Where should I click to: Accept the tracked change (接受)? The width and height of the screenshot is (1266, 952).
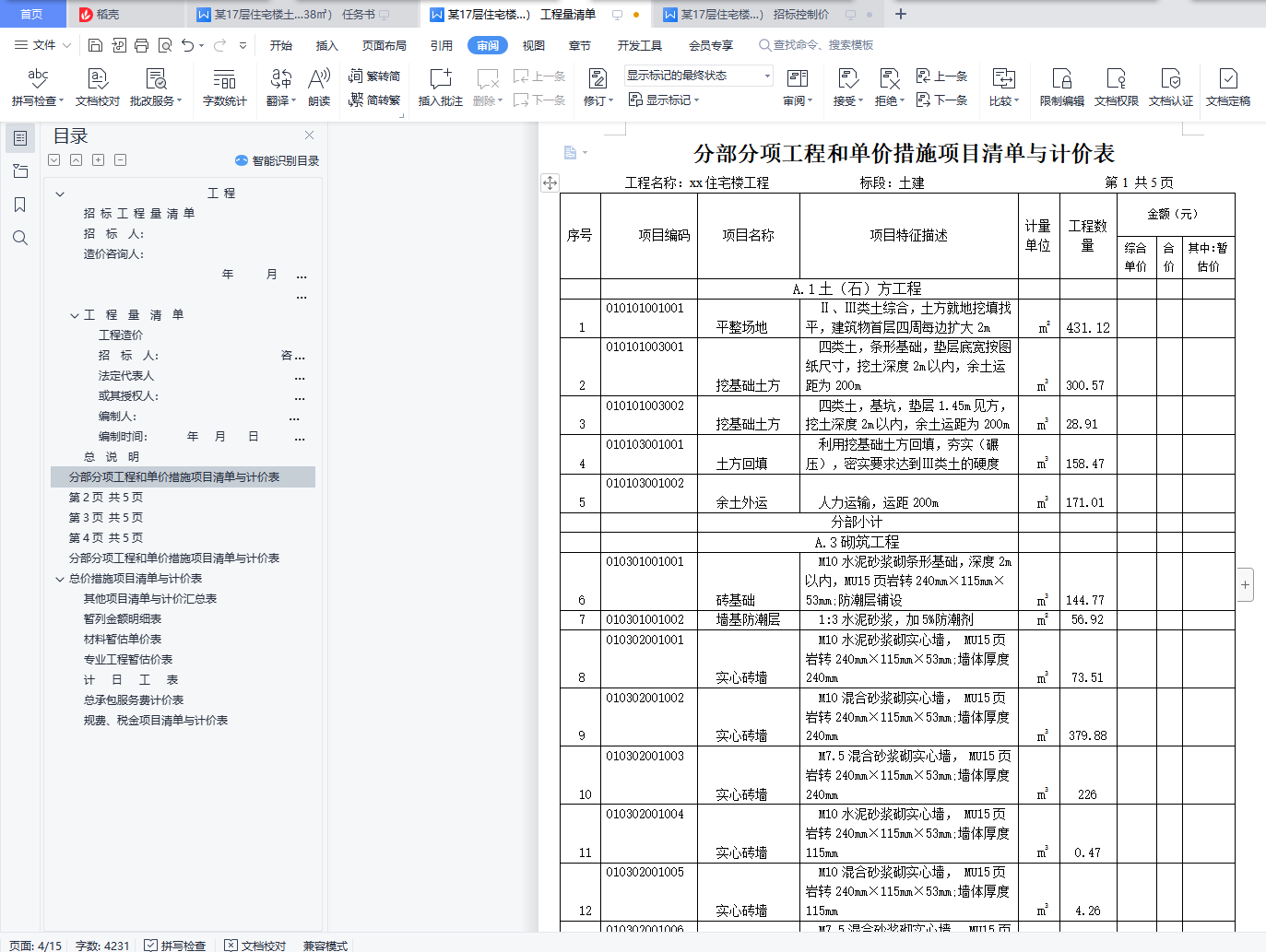click(x=848, y=88)
